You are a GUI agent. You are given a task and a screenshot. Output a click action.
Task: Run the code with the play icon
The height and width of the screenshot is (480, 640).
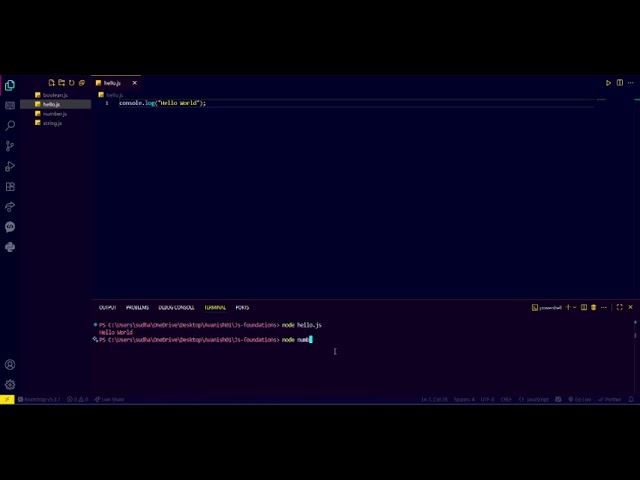608,83
